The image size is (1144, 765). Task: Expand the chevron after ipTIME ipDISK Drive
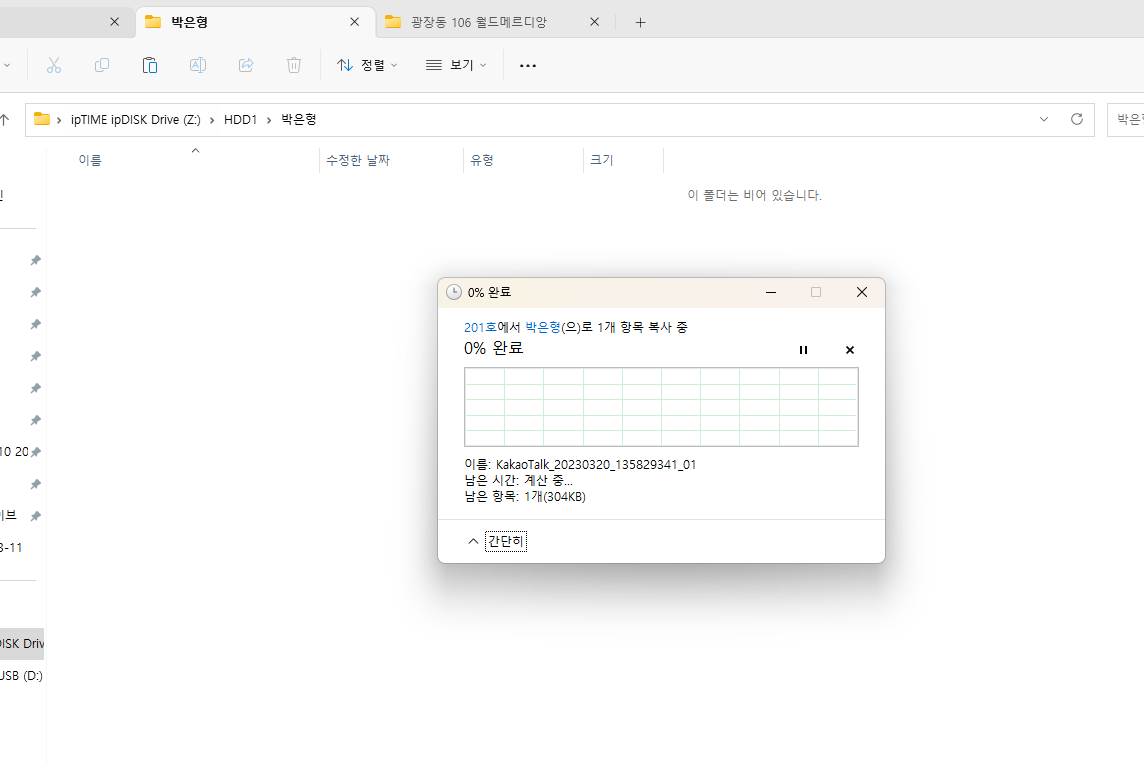pyautogui.click(x=212, y=120)
